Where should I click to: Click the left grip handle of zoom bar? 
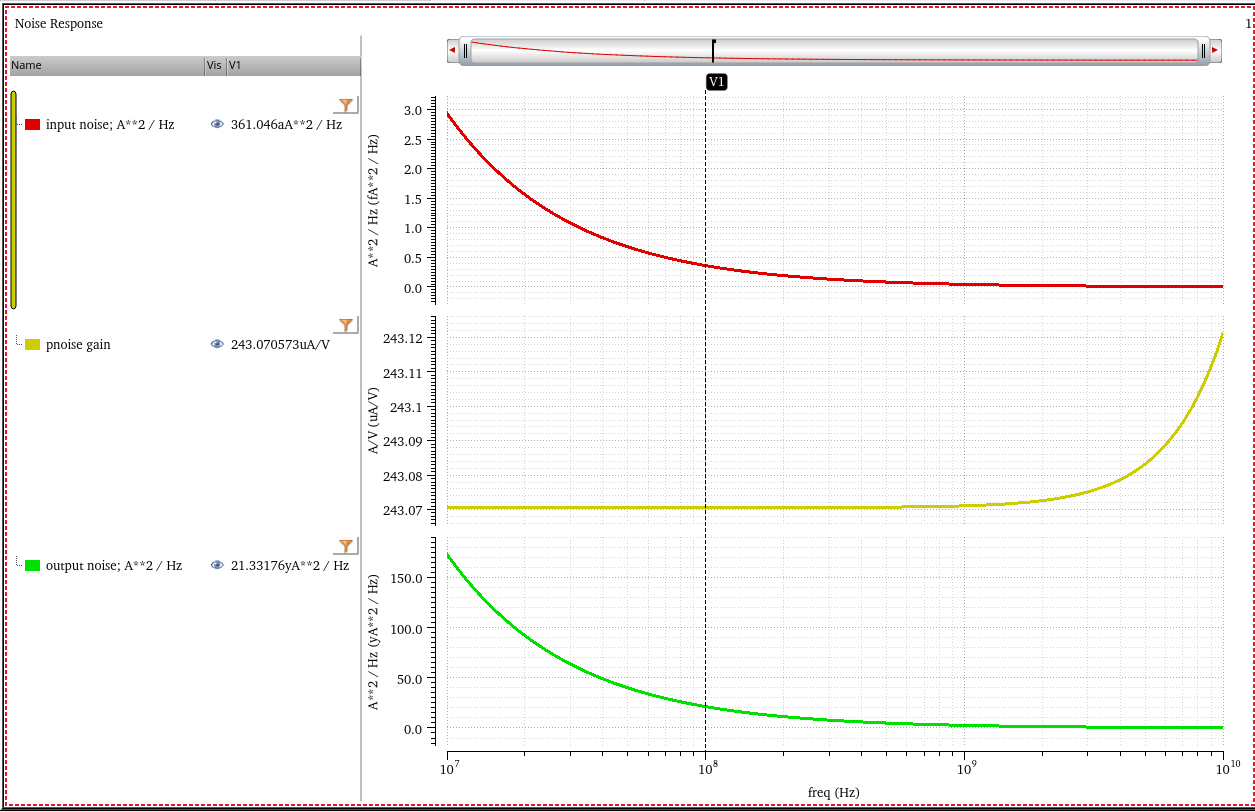click(x=465, y=50)
